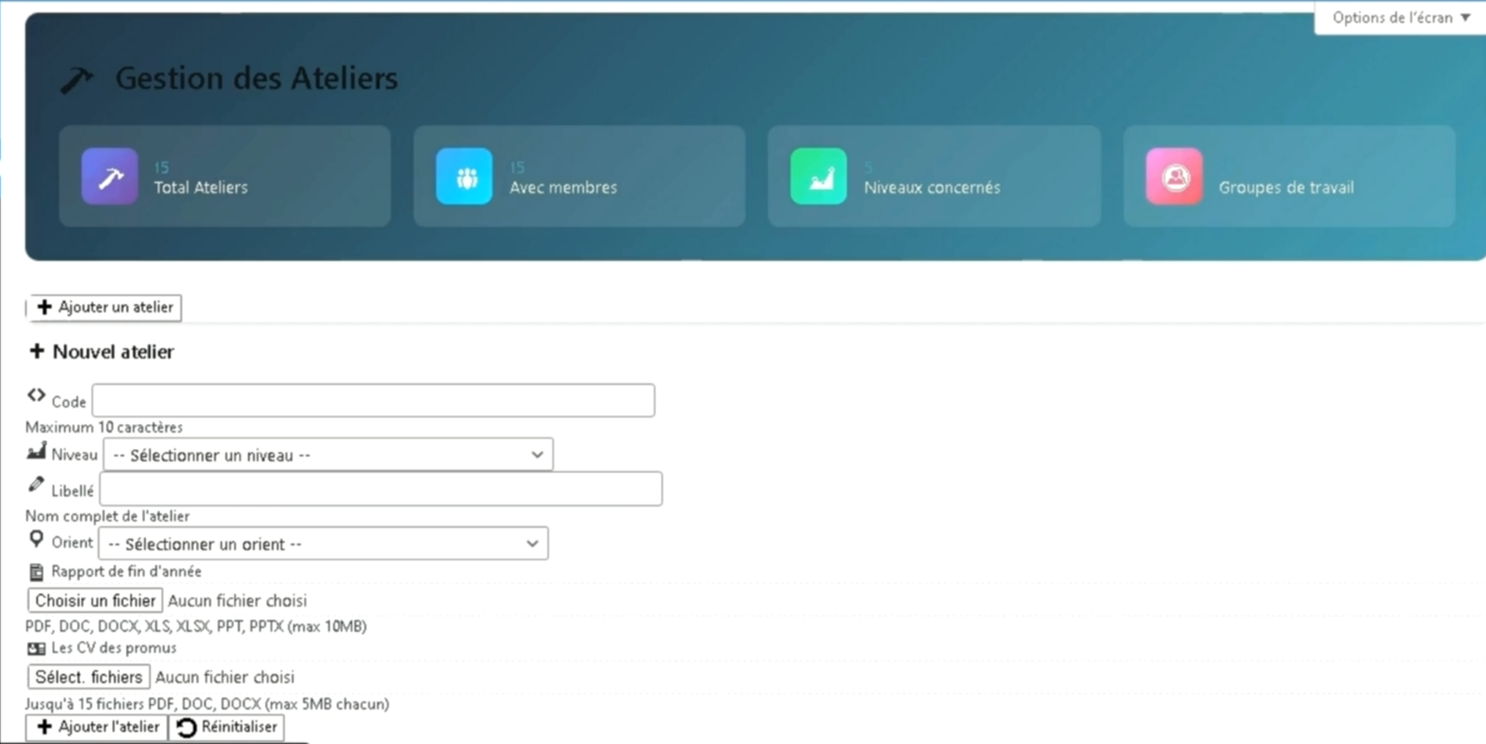Click the location pin icon beside Orient

pos(37,539)
